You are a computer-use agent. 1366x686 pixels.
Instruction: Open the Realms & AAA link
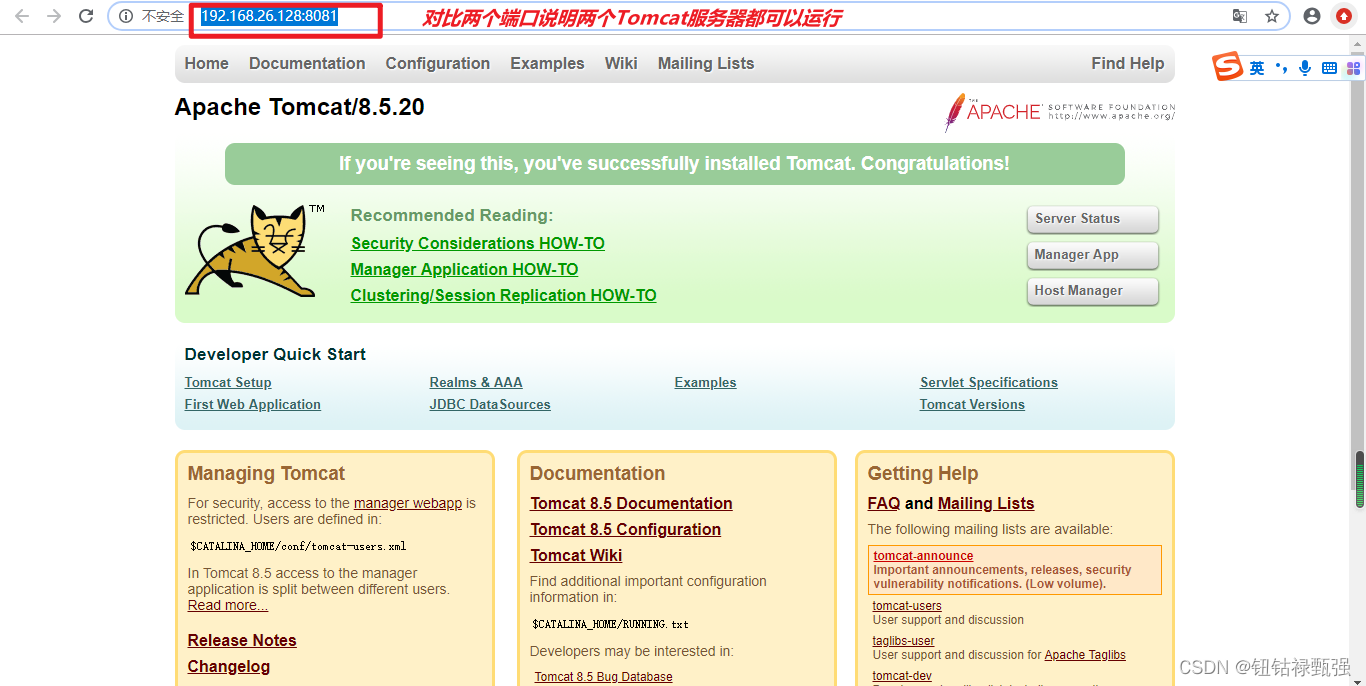476,382
